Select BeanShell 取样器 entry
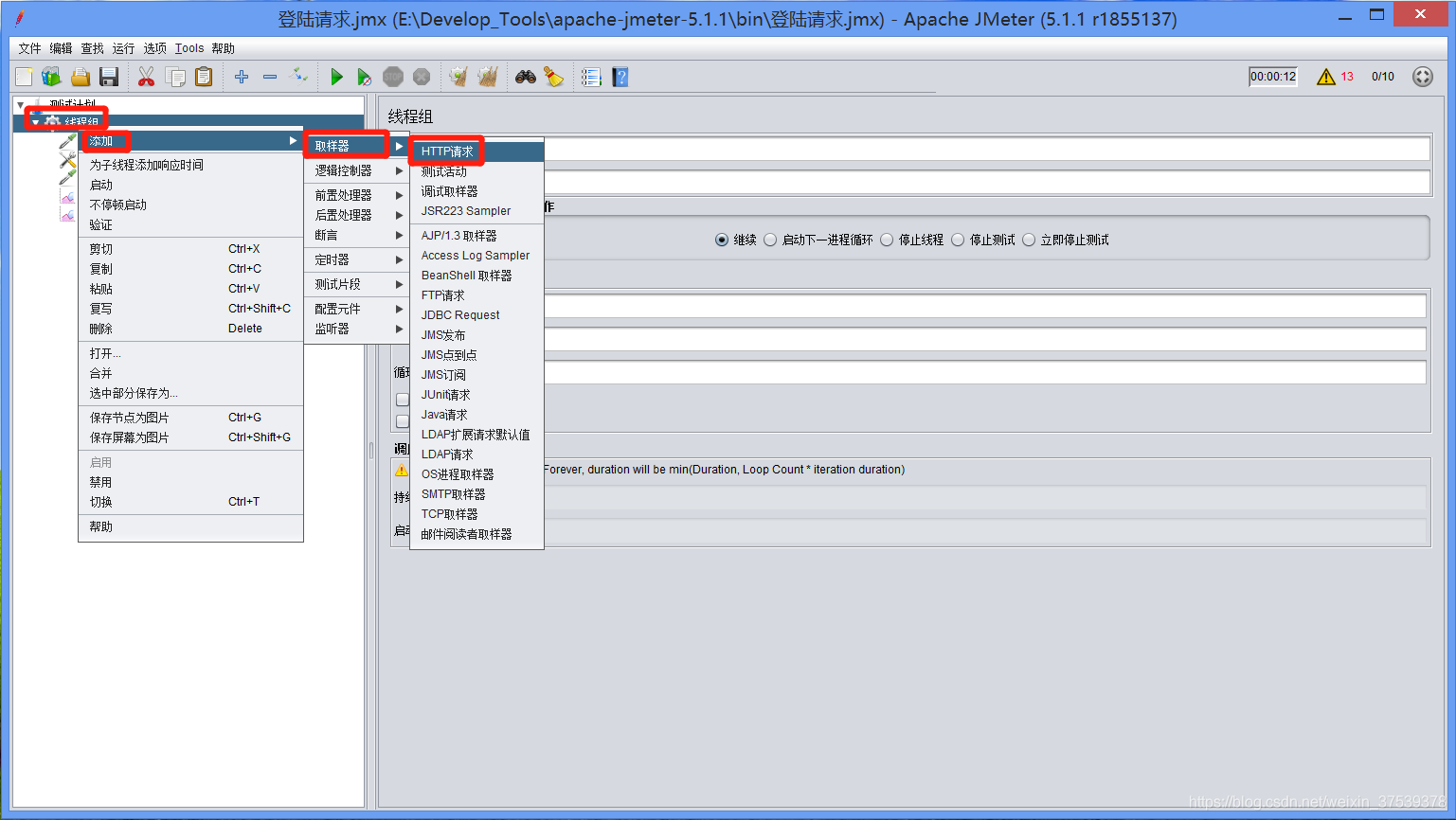 [477, 276]
